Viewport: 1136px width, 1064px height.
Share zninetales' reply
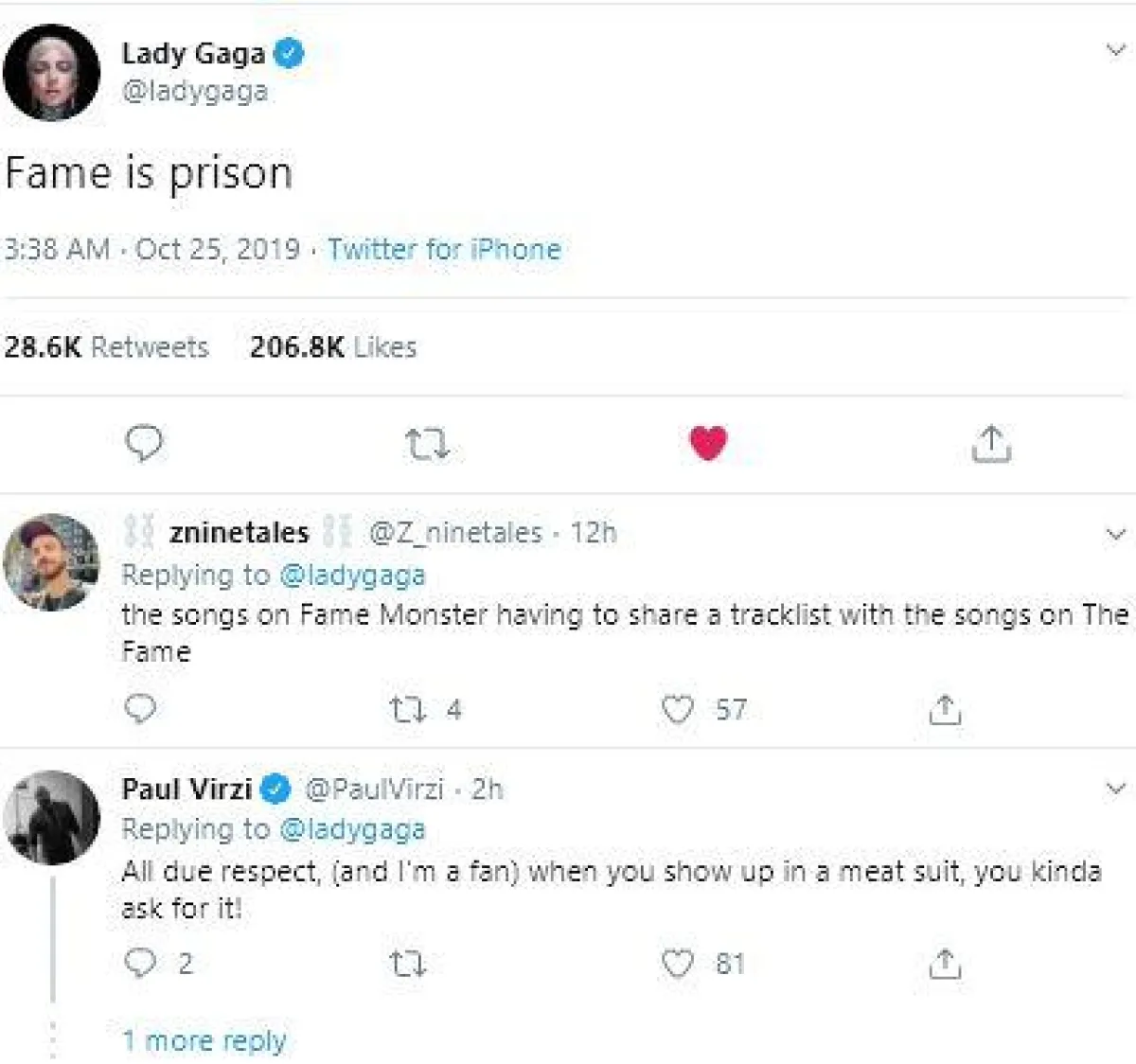(x=945, y=709)
